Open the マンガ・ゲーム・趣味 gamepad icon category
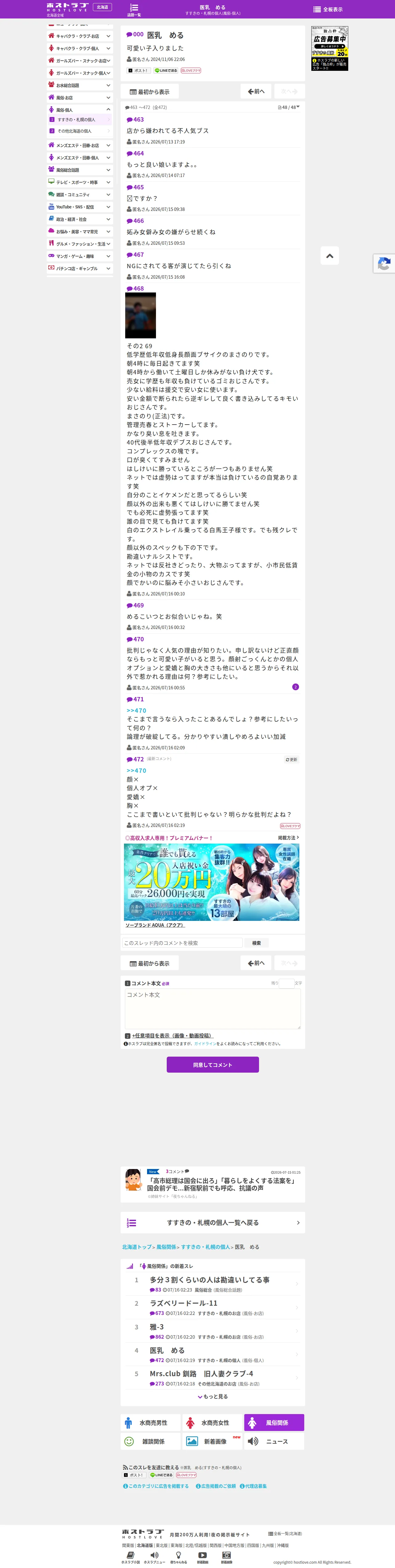 click(51, 256)
